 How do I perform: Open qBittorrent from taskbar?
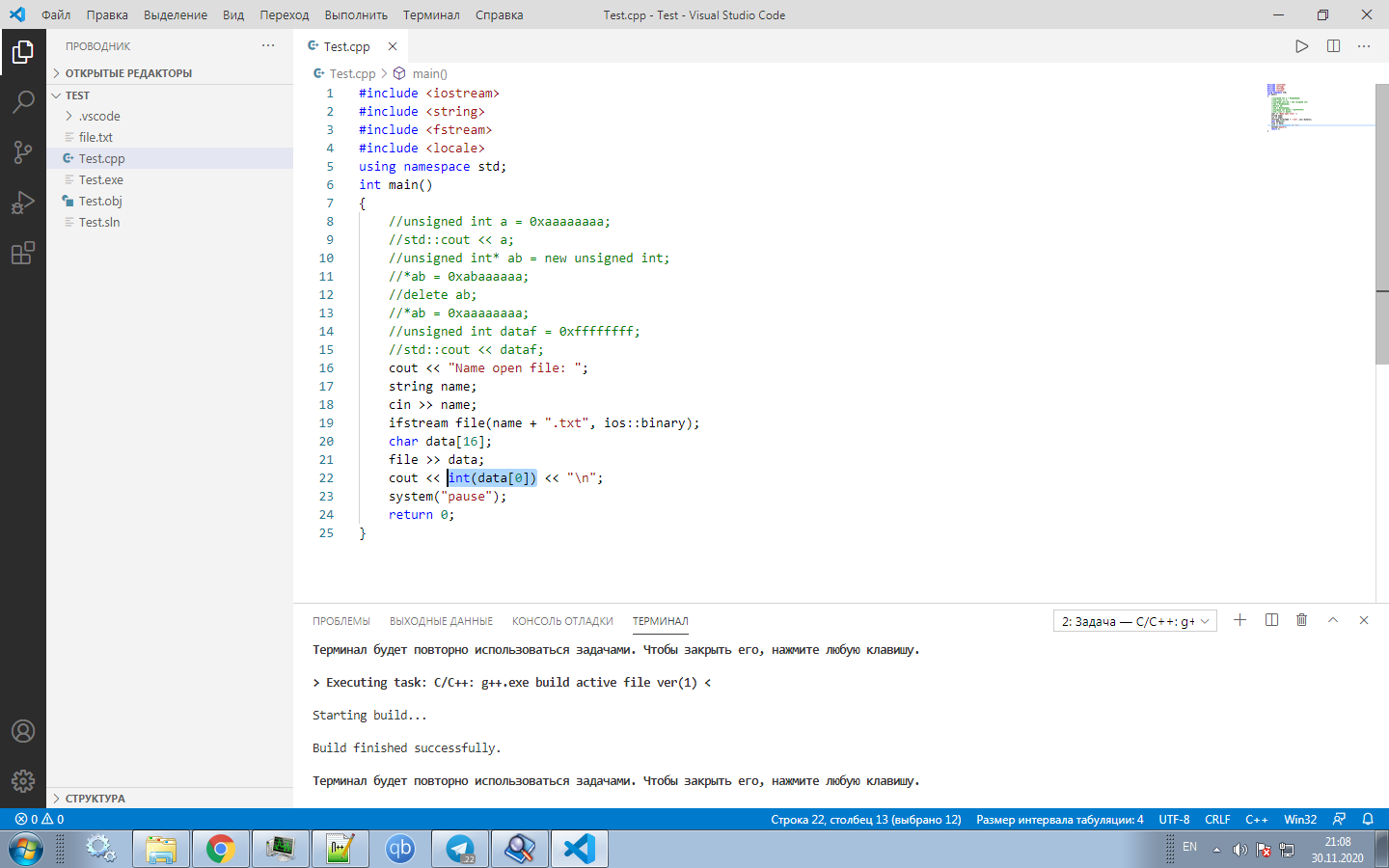tap(399, 849)
